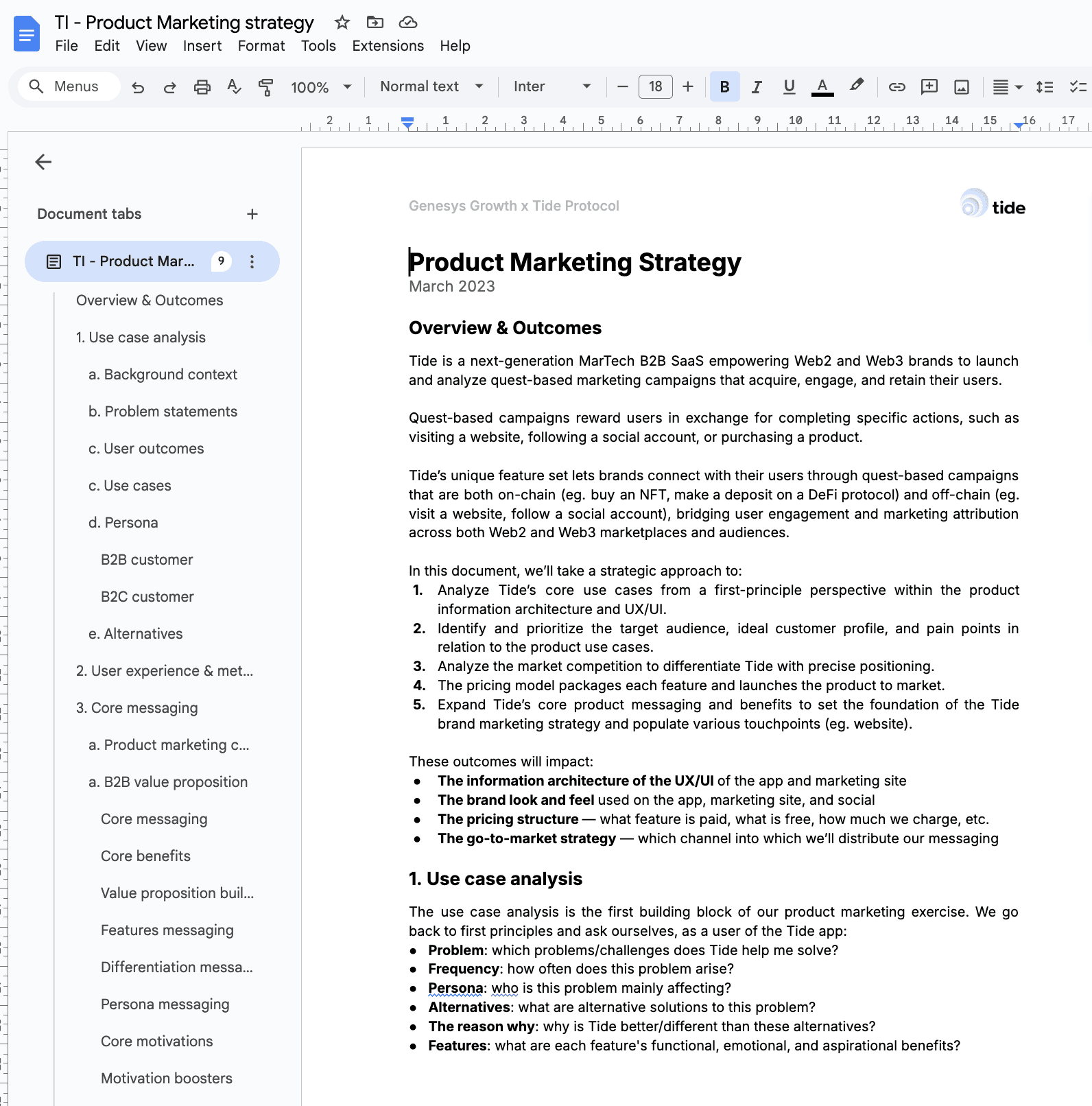Toggle underline formatting
The height and width of the screenshot is (1106, 1092).
pyautogui.click(x=790, y=86)
